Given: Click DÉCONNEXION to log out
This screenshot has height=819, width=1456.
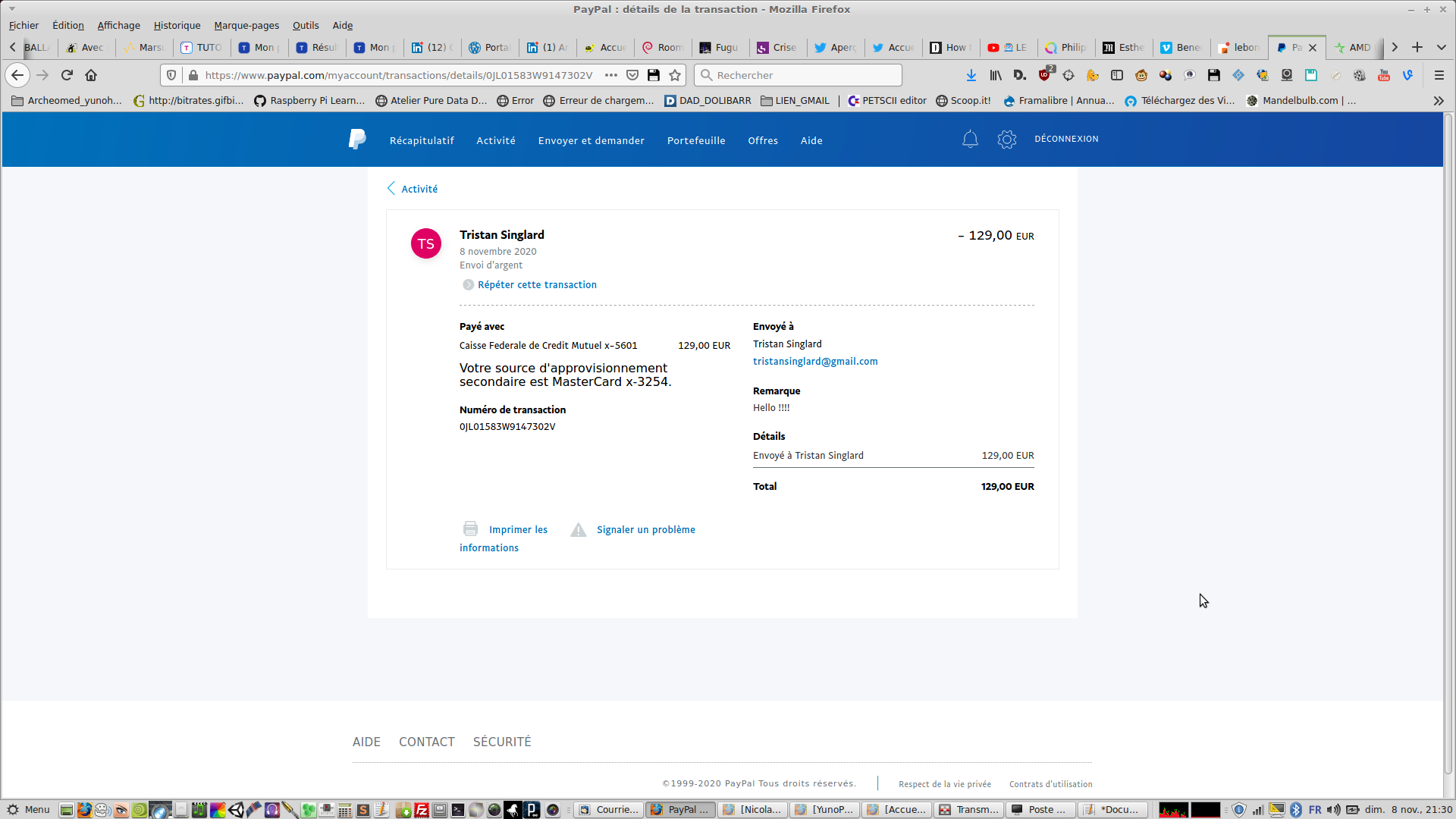Looking at the screenshot, I should [x=1065, y=139].
